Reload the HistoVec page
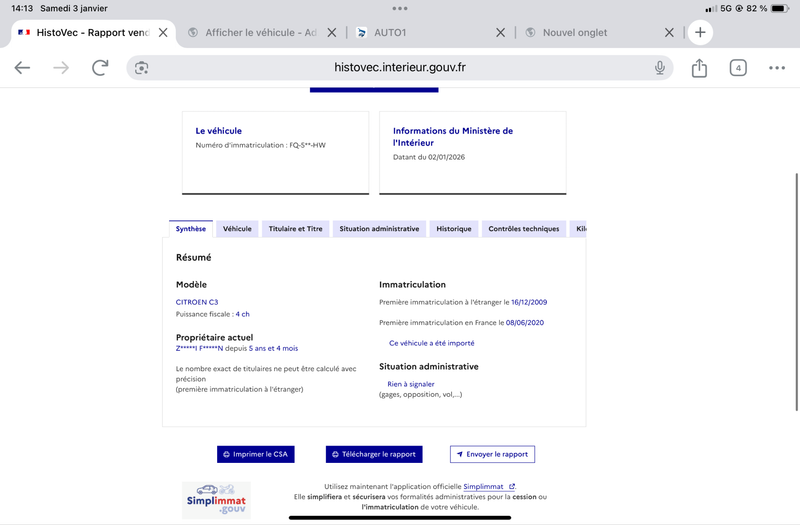This screenshot has width=800, height=525. (x=100, y=68)
